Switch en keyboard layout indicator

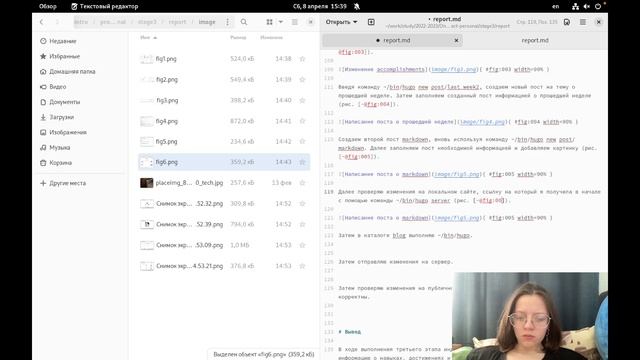pyautogui.click(x=556, y=6)
